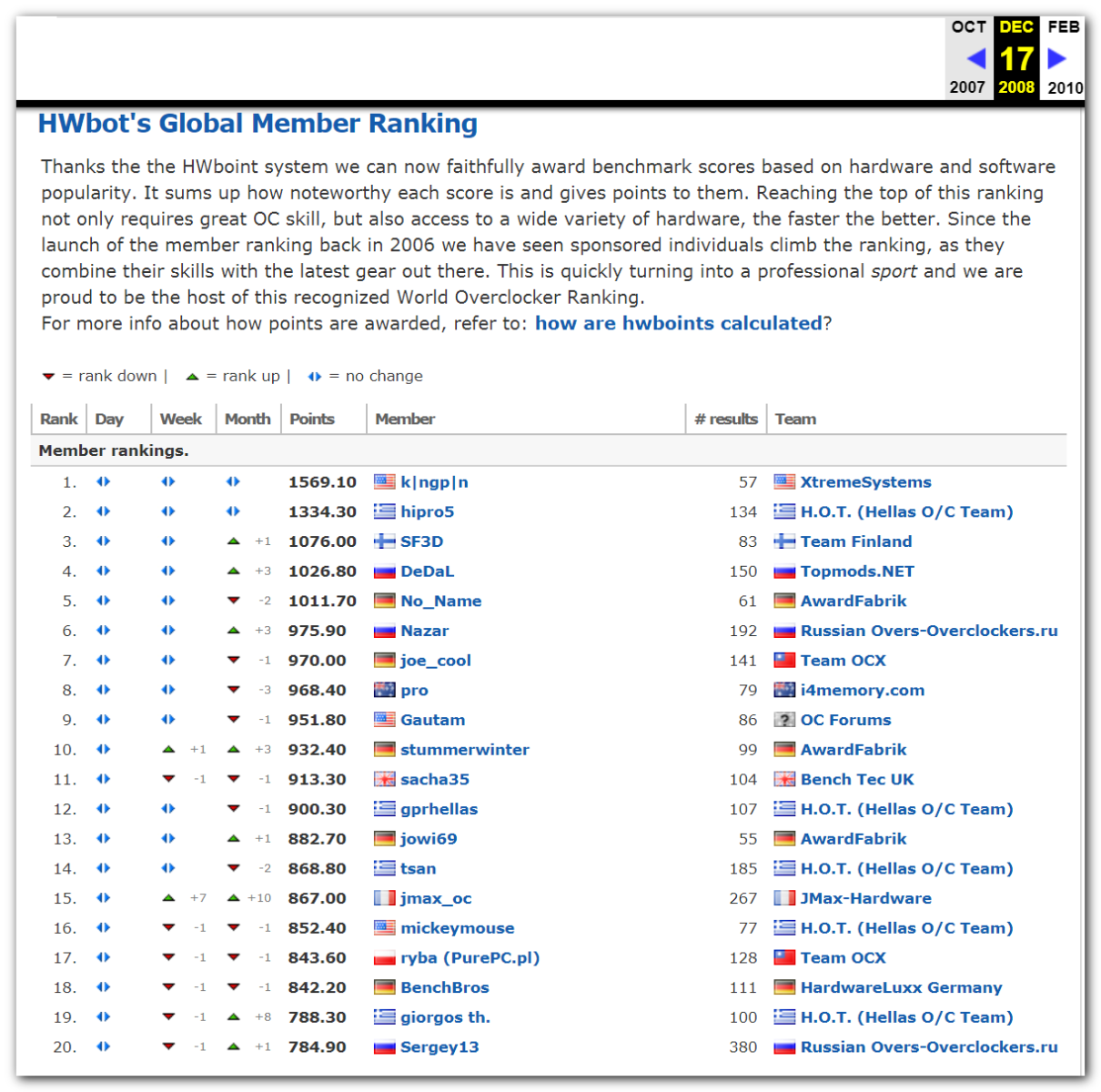Viewport: 1101px width, 1092px height.
Task: Open member profile SF3D
Action: [421, 542]
